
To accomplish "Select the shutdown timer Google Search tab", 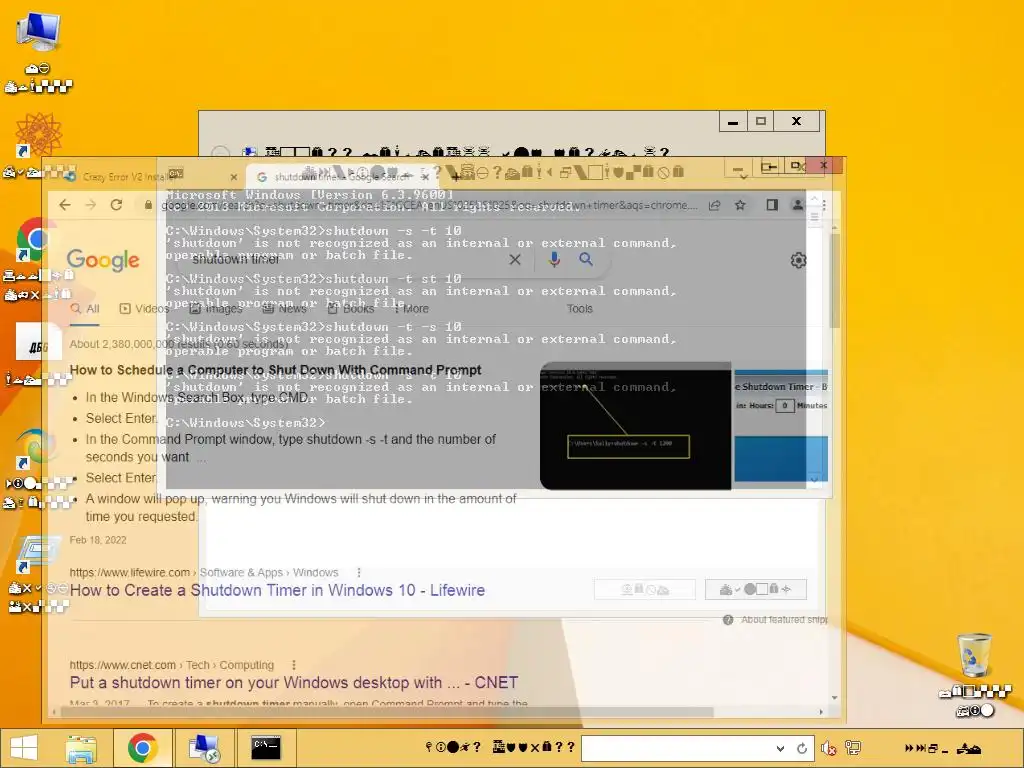I will click(343, 177).
